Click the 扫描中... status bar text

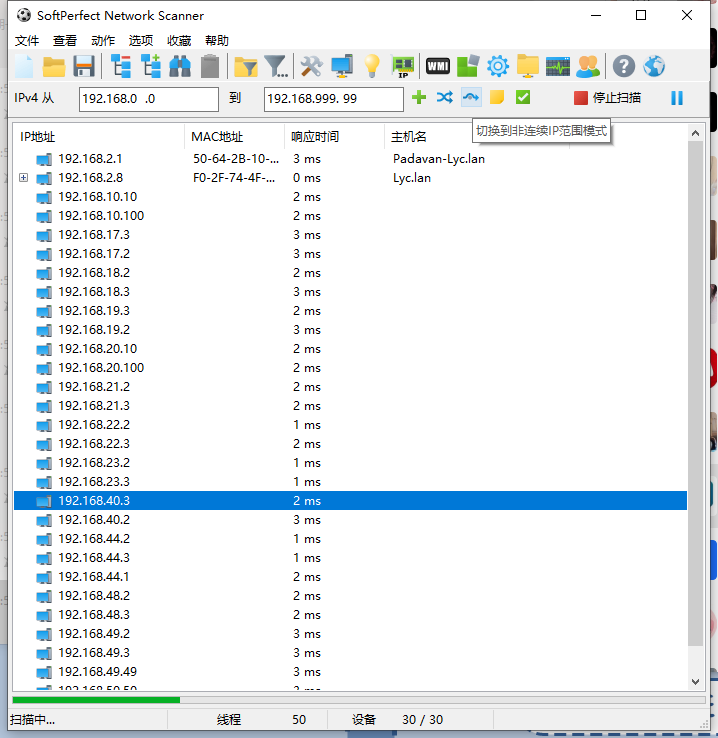[x=32, y=719]
